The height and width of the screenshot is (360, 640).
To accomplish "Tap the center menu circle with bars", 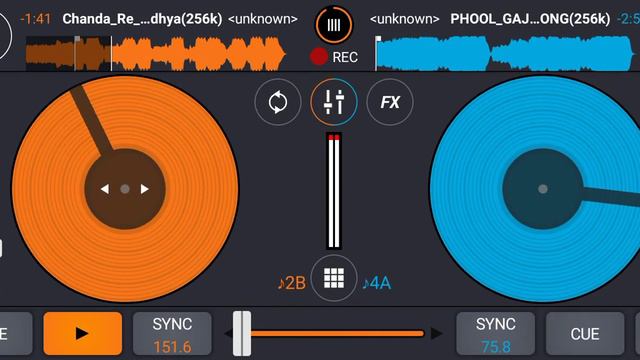I will (x=334, y=25).
